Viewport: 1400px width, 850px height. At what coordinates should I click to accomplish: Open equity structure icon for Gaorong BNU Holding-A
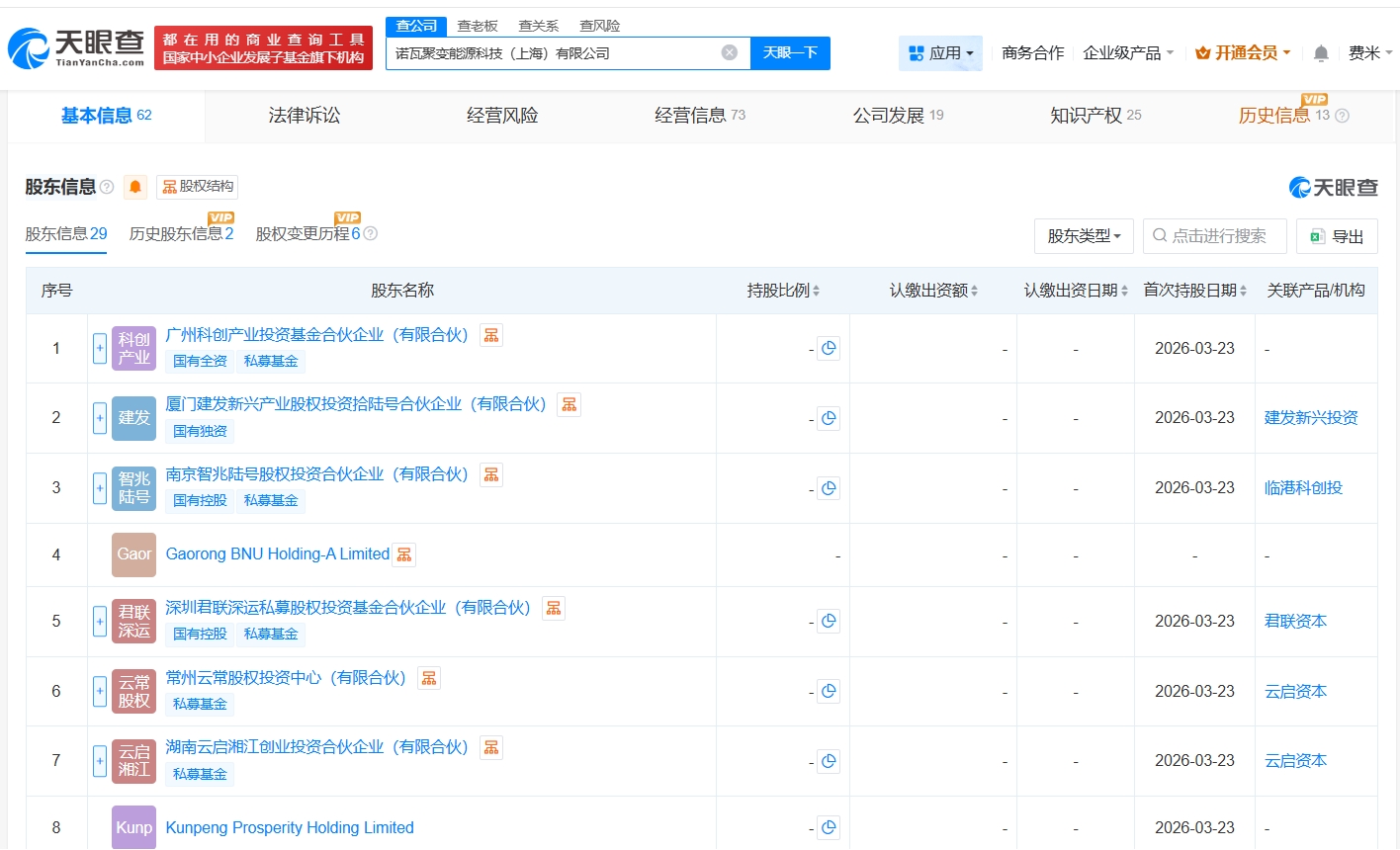coord(404,555)
